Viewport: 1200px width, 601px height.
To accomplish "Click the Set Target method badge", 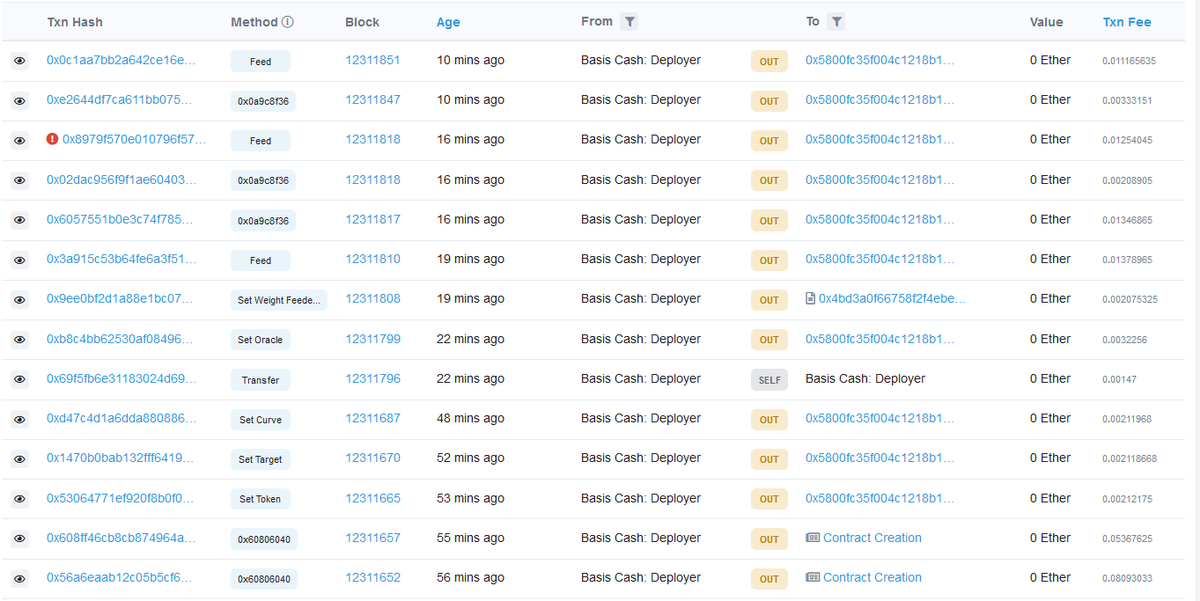I will point(260,460).
